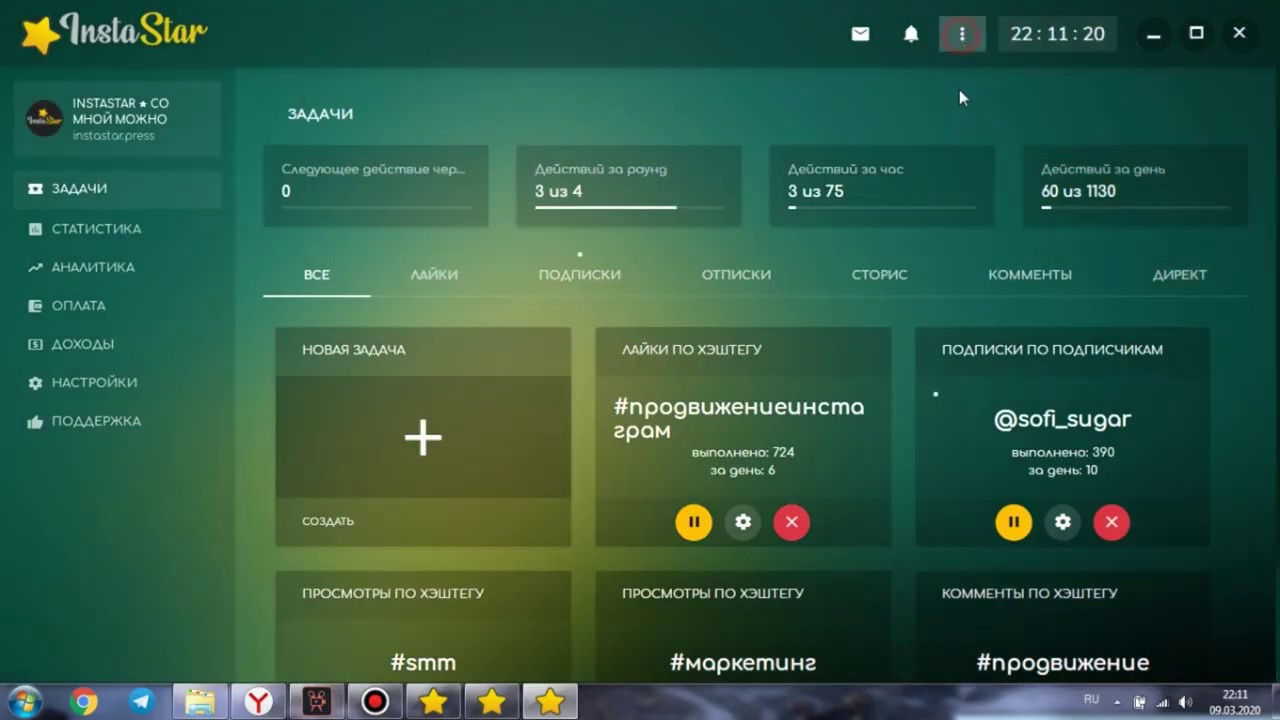Select the #smm views task card
This screenshot has width=1280, height=720.
(423, 627)
